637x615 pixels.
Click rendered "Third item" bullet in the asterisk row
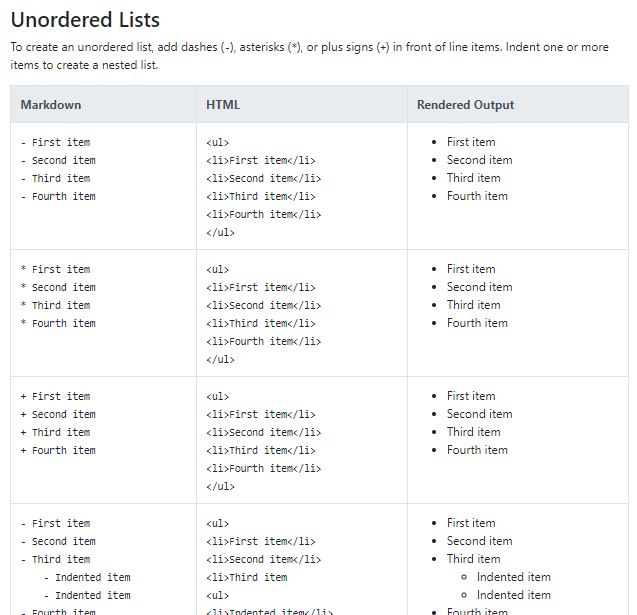click(x=473, y=305)
